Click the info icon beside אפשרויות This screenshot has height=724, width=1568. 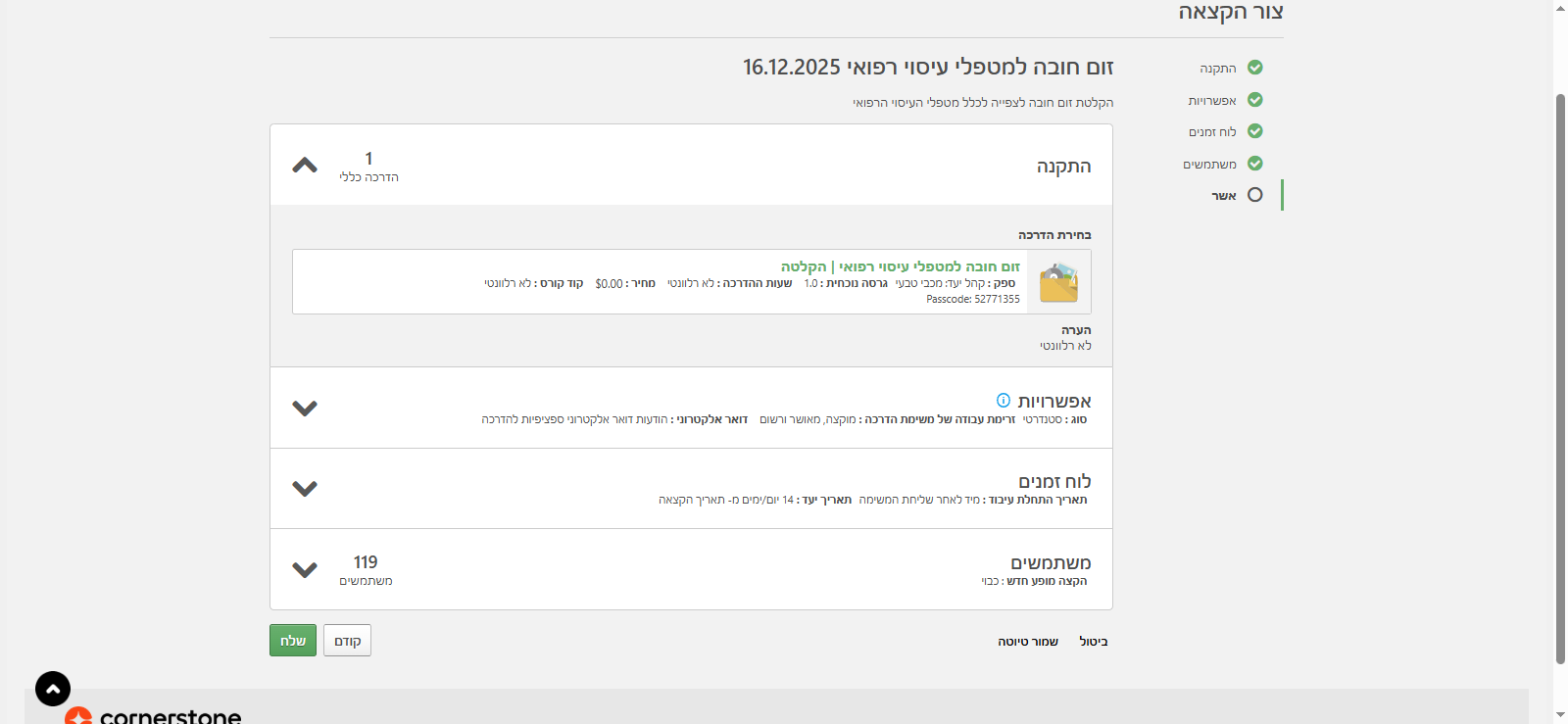point(1003,400)
